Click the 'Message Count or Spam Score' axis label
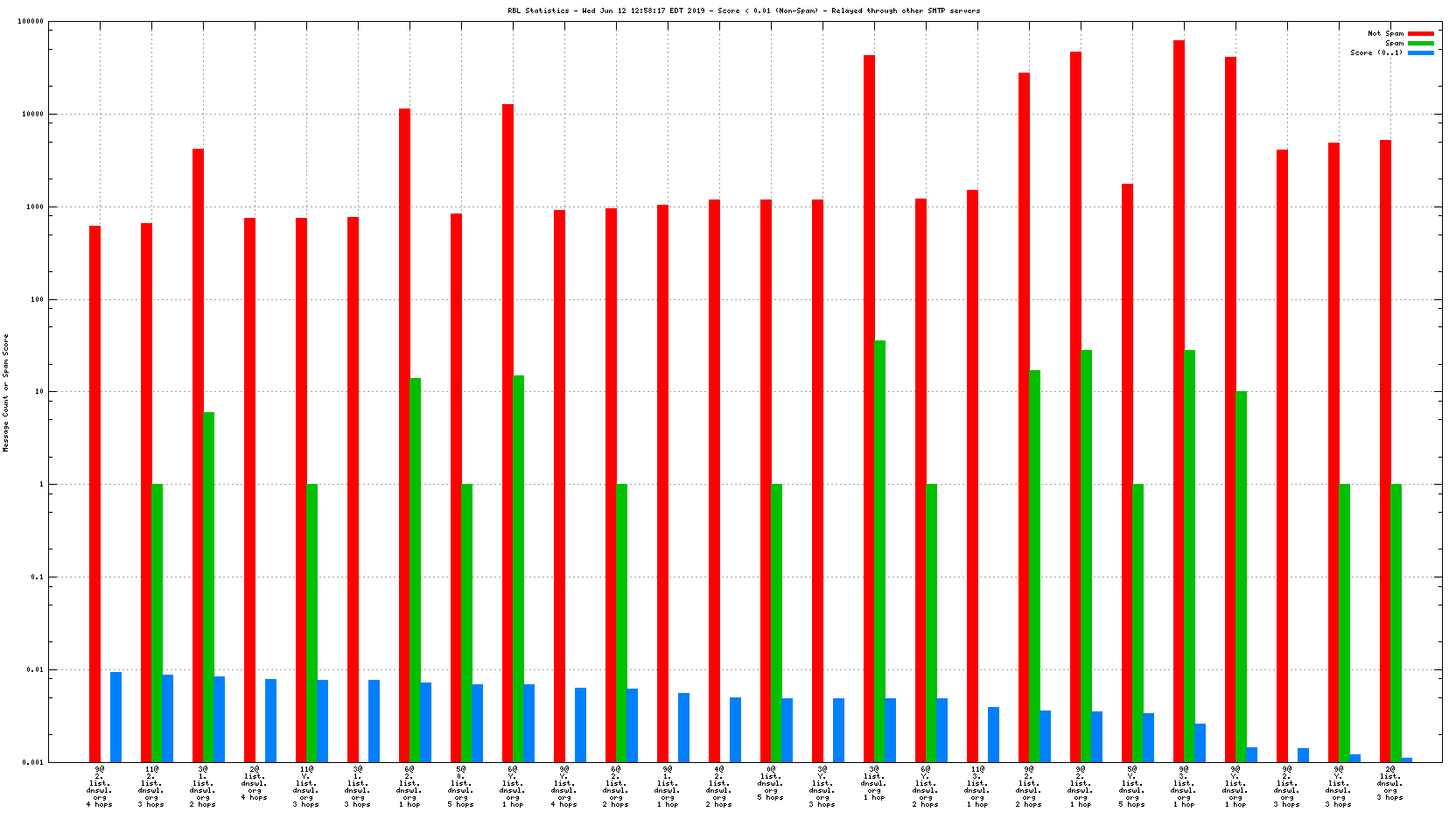 (6, 393)
